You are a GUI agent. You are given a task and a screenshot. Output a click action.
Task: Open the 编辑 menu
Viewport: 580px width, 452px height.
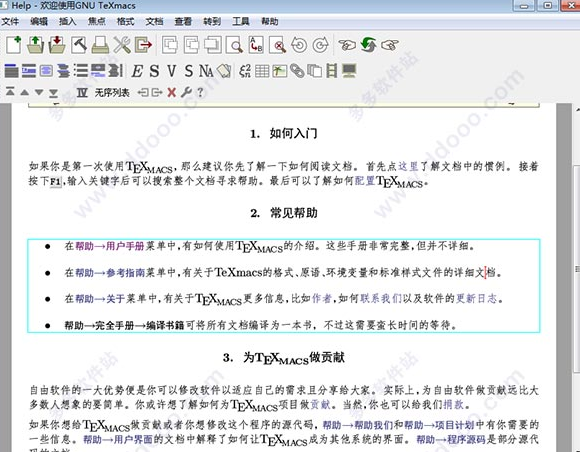(39, 21)
